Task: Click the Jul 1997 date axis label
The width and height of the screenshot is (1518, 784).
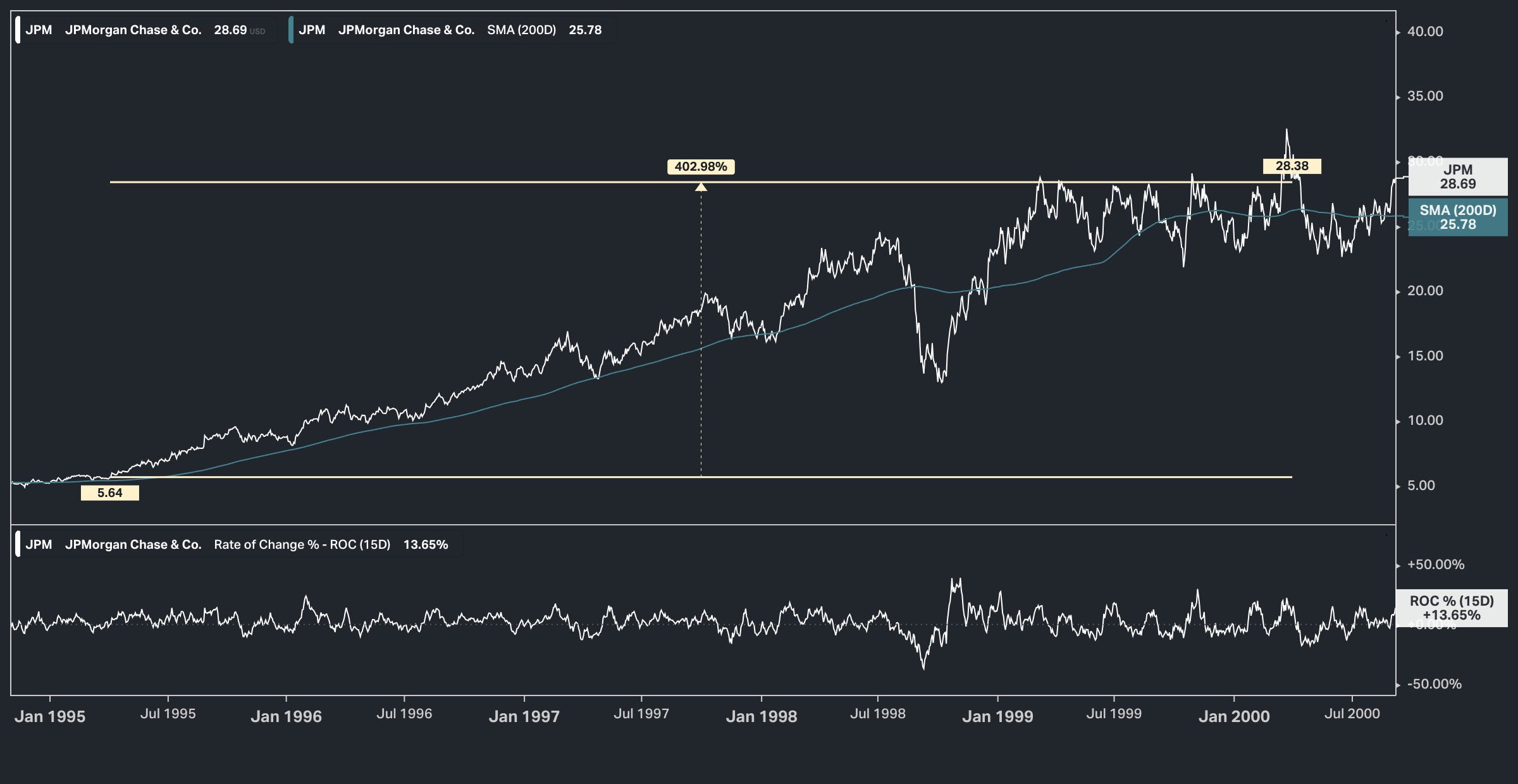Action: pyautogui.click(x=641, y=714)
